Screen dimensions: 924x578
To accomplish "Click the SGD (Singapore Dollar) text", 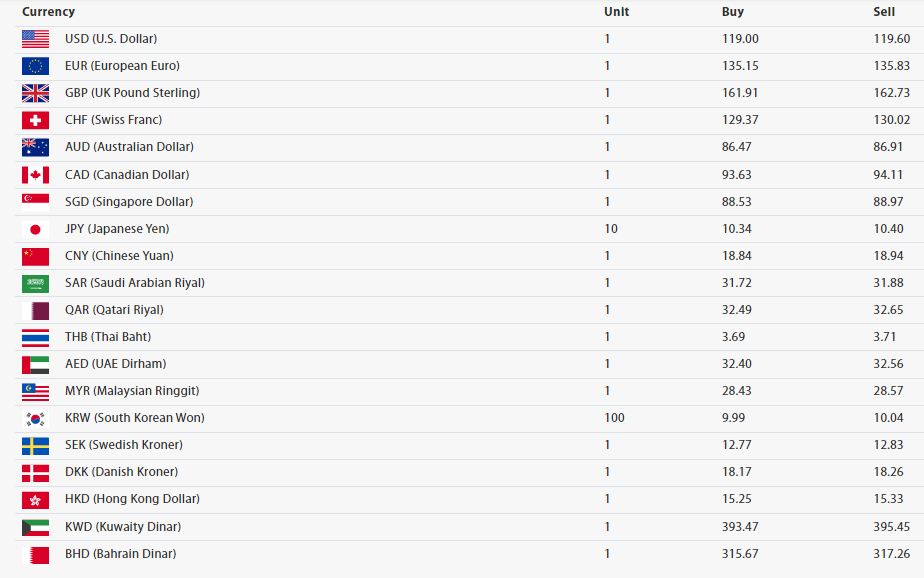I will coord(129,202).
